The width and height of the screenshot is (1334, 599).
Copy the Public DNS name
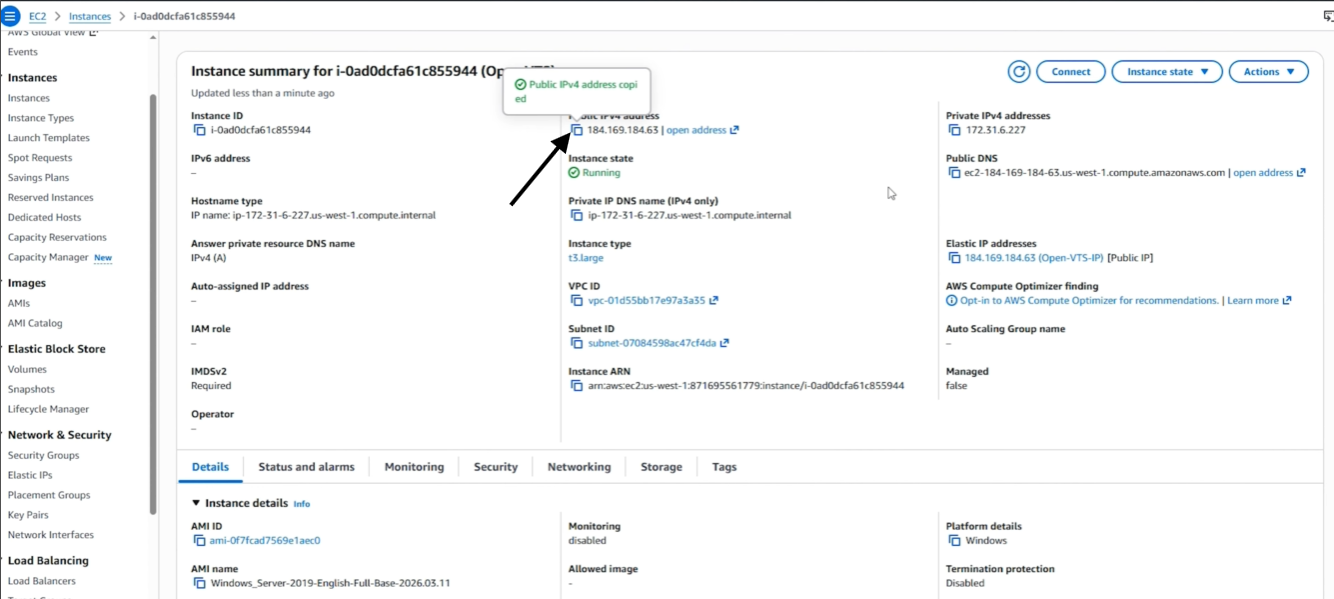point(954,173)
